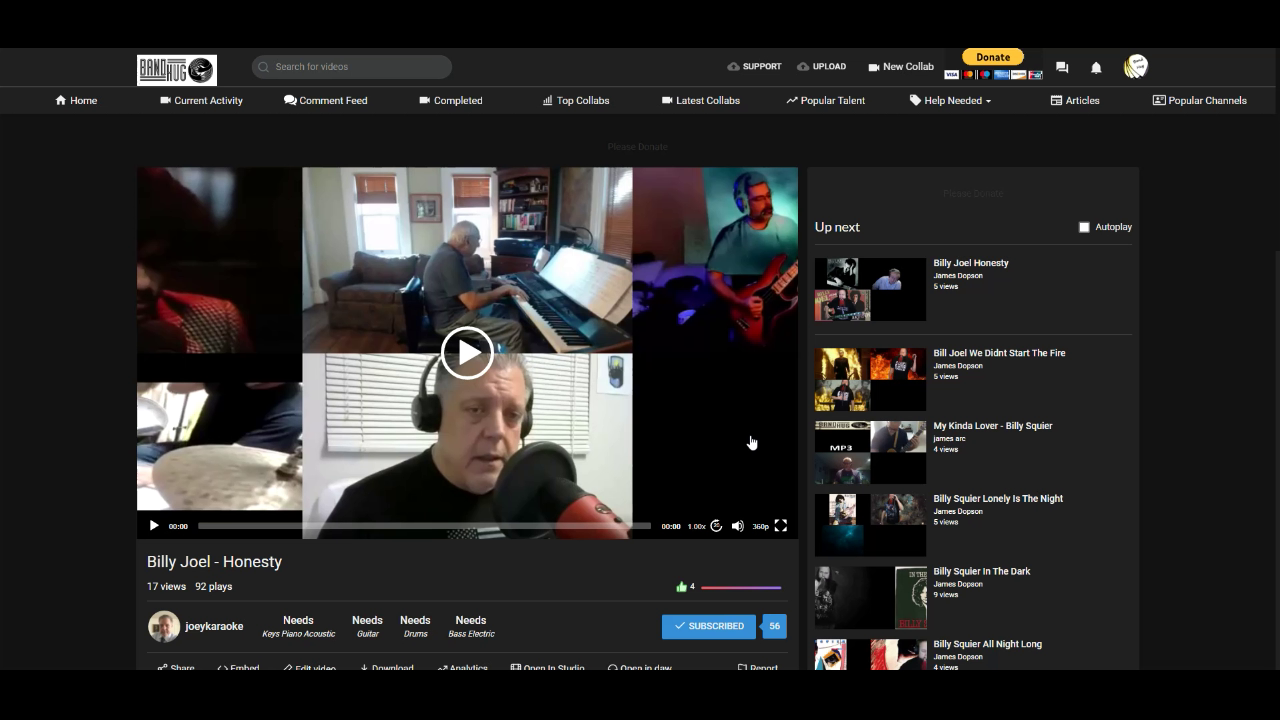Enter fullscreen mode
This screenshot has width=1280, height=720.
781,526
